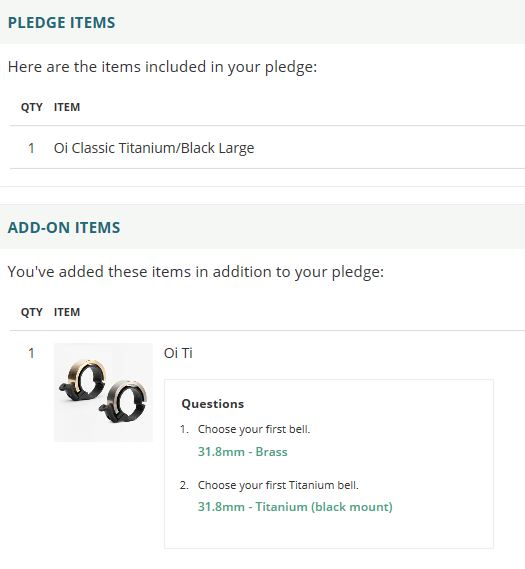Click 'You've added these items' text
525x569 pixels.
tap(196, 272)
